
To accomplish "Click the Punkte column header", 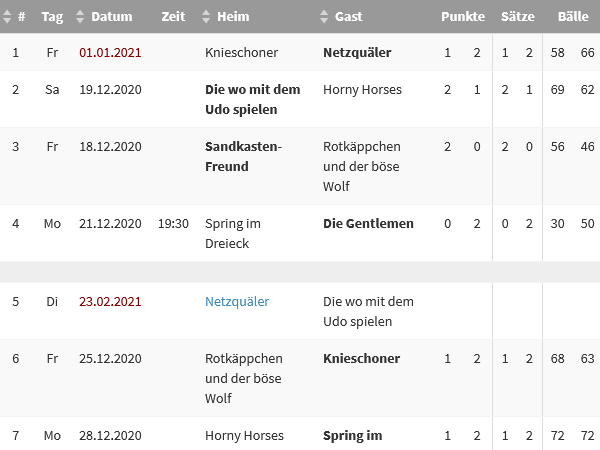I will [463, 17].
